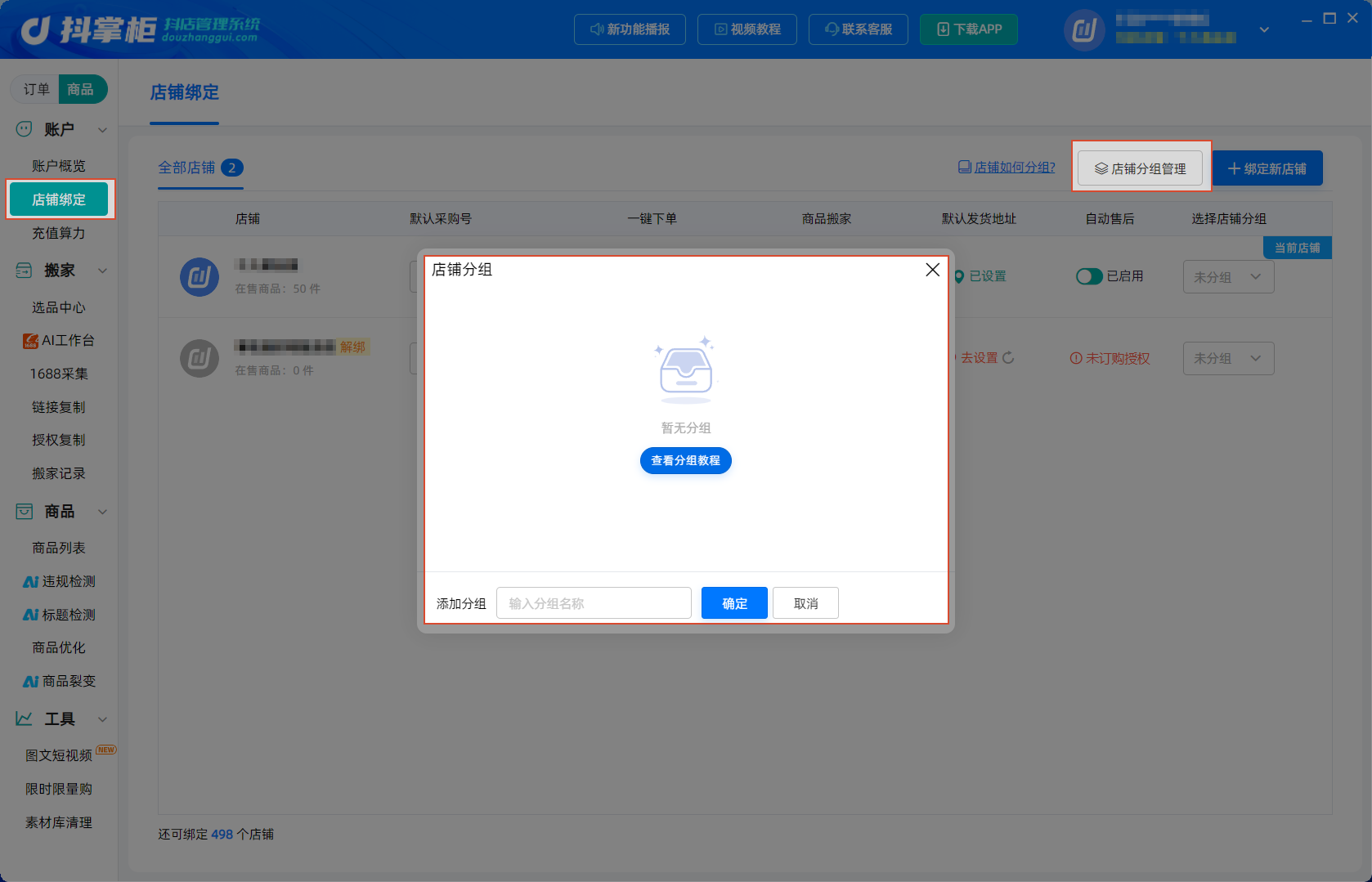Image resolution: width=1372 pixels, height=882 pixels.
Task: Click the 1688 icon beside AI工作台
Action: (x=30, y=341)
